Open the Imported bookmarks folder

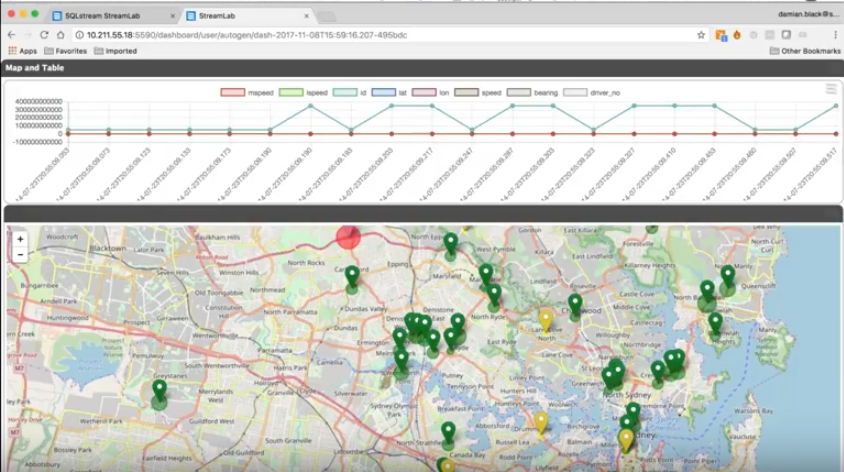[x=115, y=51]
